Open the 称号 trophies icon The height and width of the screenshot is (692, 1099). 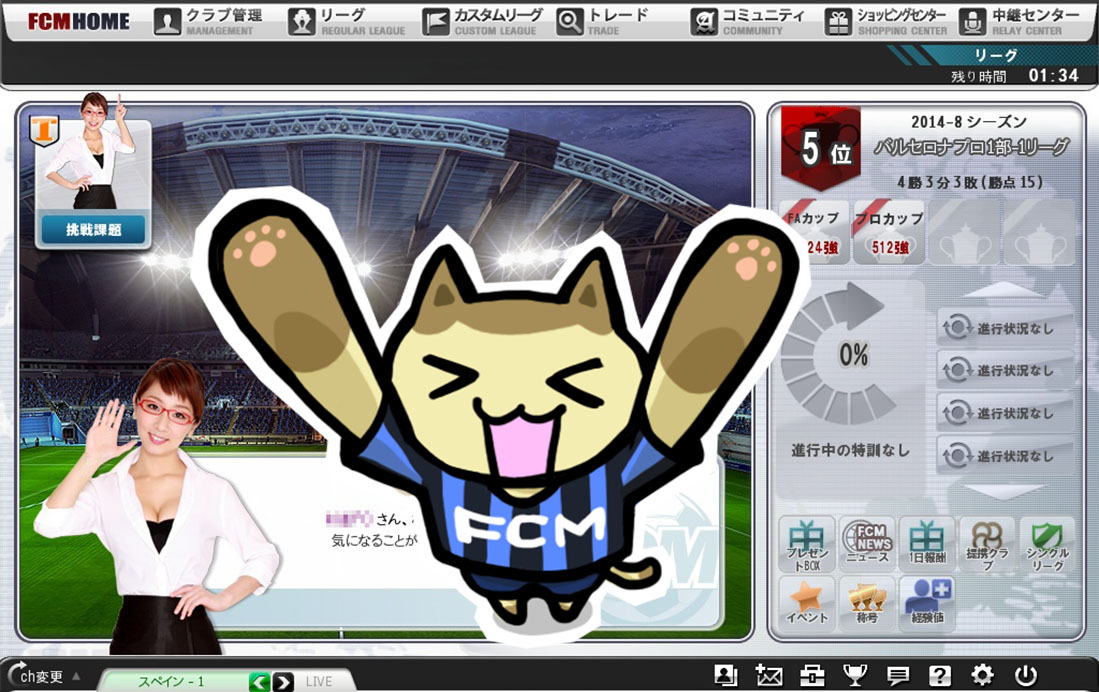coord(867,603)
